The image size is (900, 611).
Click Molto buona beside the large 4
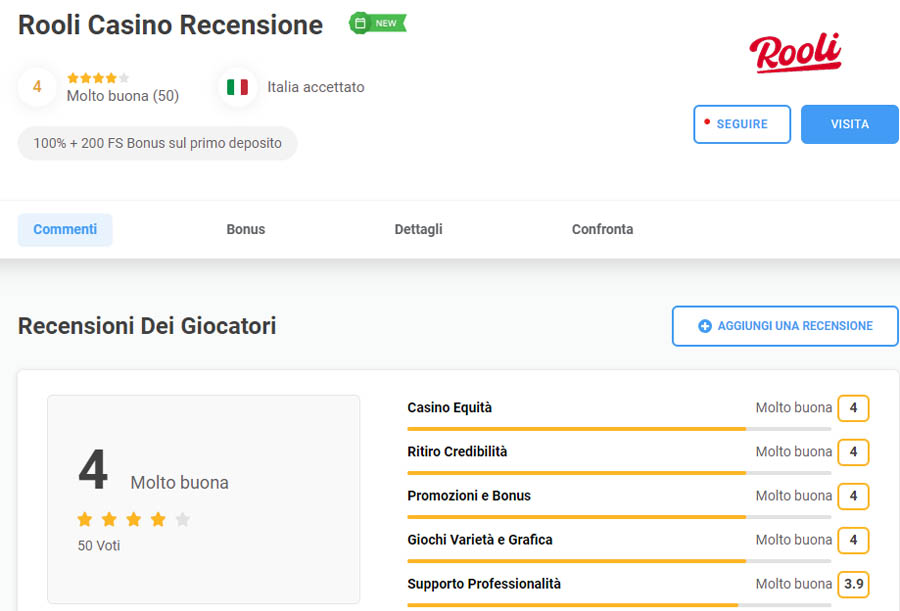(180, 482)
